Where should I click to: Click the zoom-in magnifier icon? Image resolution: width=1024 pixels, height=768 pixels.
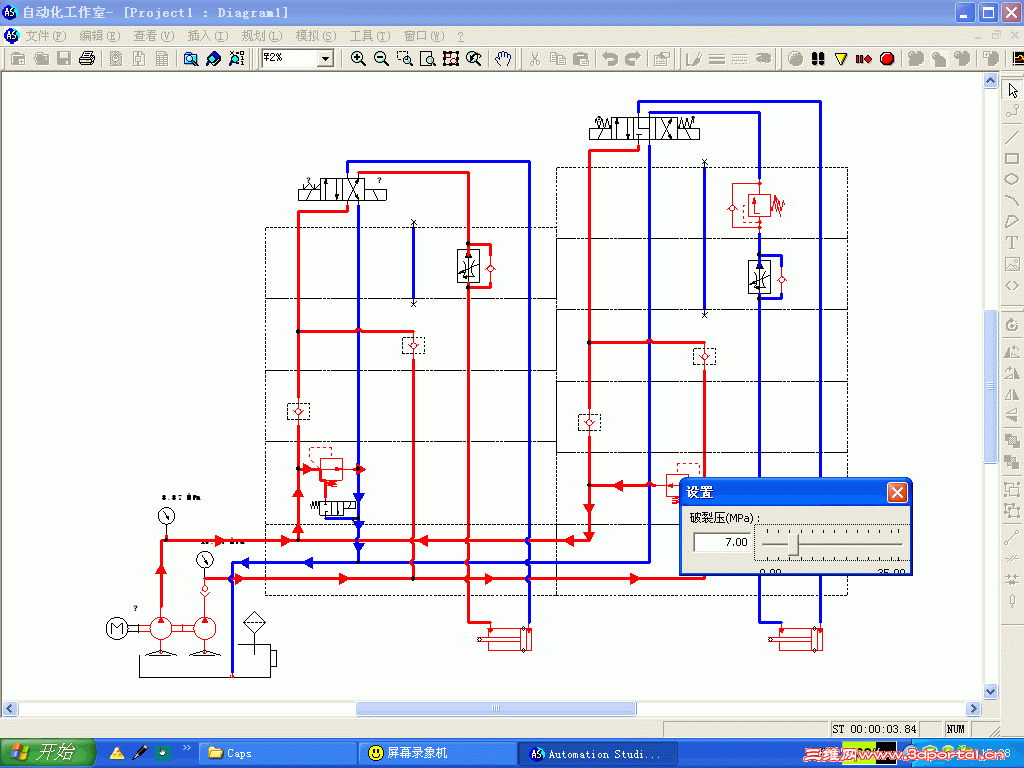click(x=358, y=59)
